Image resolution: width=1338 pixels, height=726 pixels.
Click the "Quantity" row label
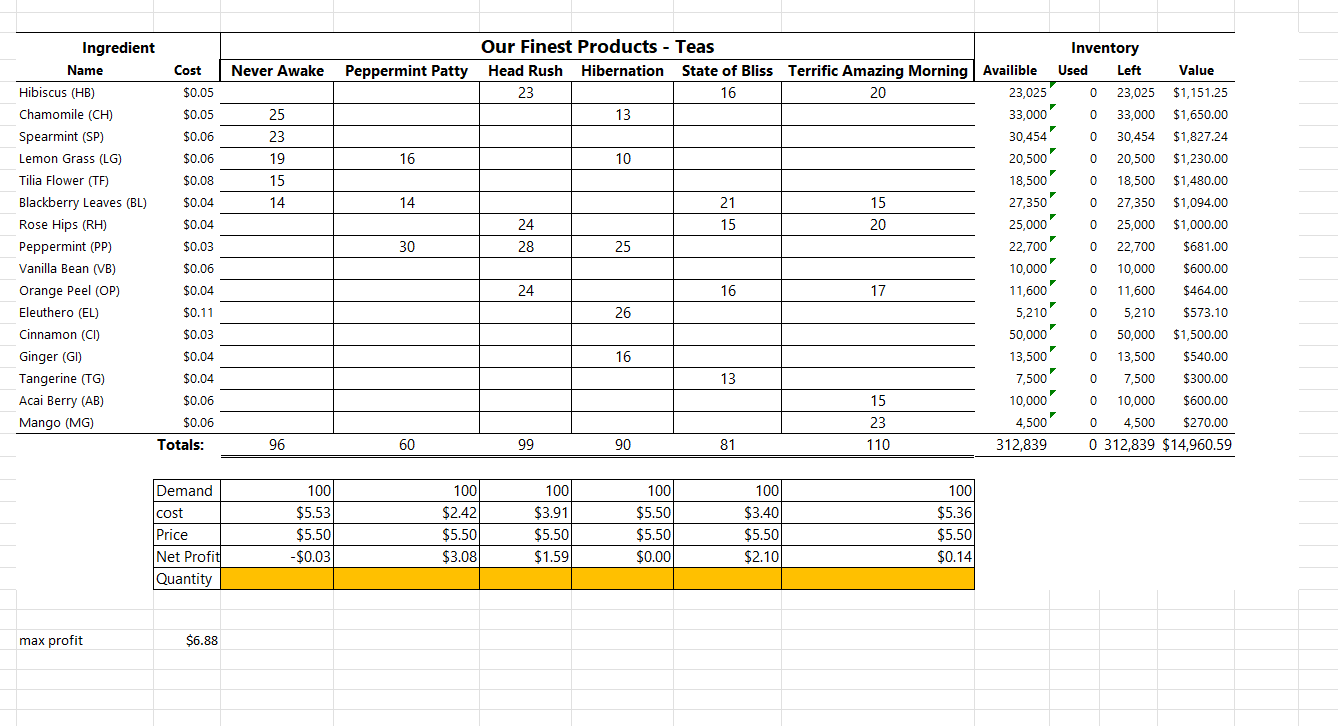coord(187,579)
